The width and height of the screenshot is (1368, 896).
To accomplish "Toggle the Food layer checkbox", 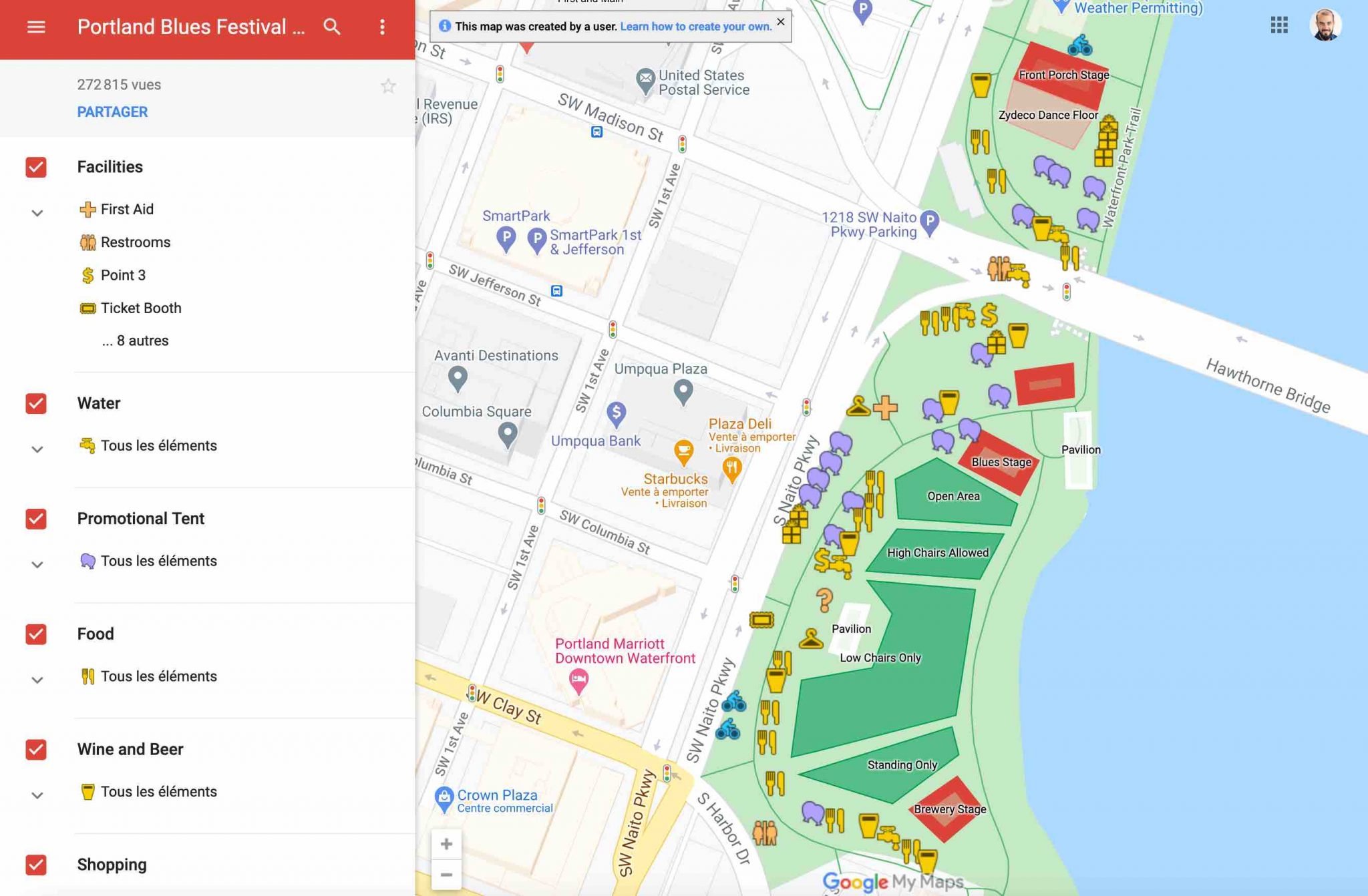I will click(x=36, y=634).
